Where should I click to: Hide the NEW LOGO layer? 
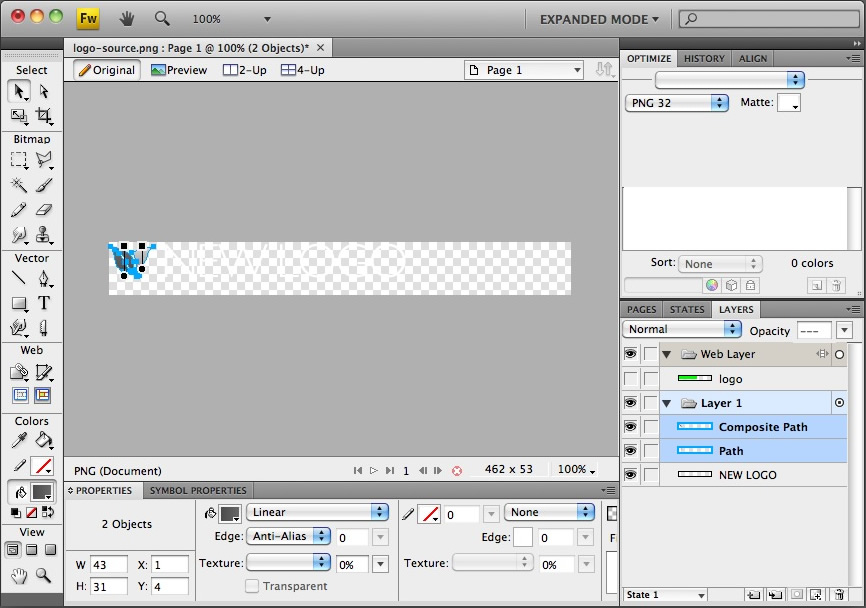tap(630, 475)
